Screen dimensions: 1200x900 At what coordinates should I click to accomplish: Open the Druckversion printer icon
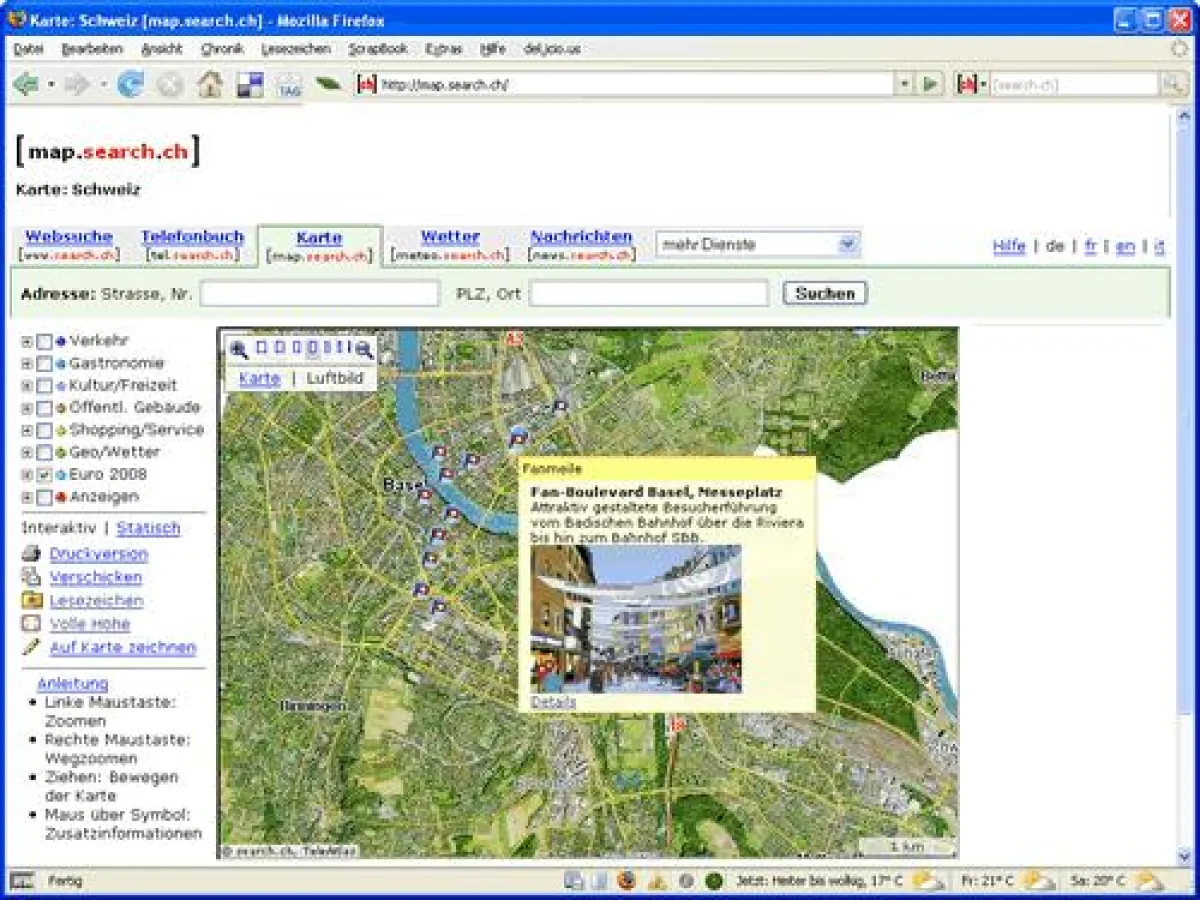(30, 554)
